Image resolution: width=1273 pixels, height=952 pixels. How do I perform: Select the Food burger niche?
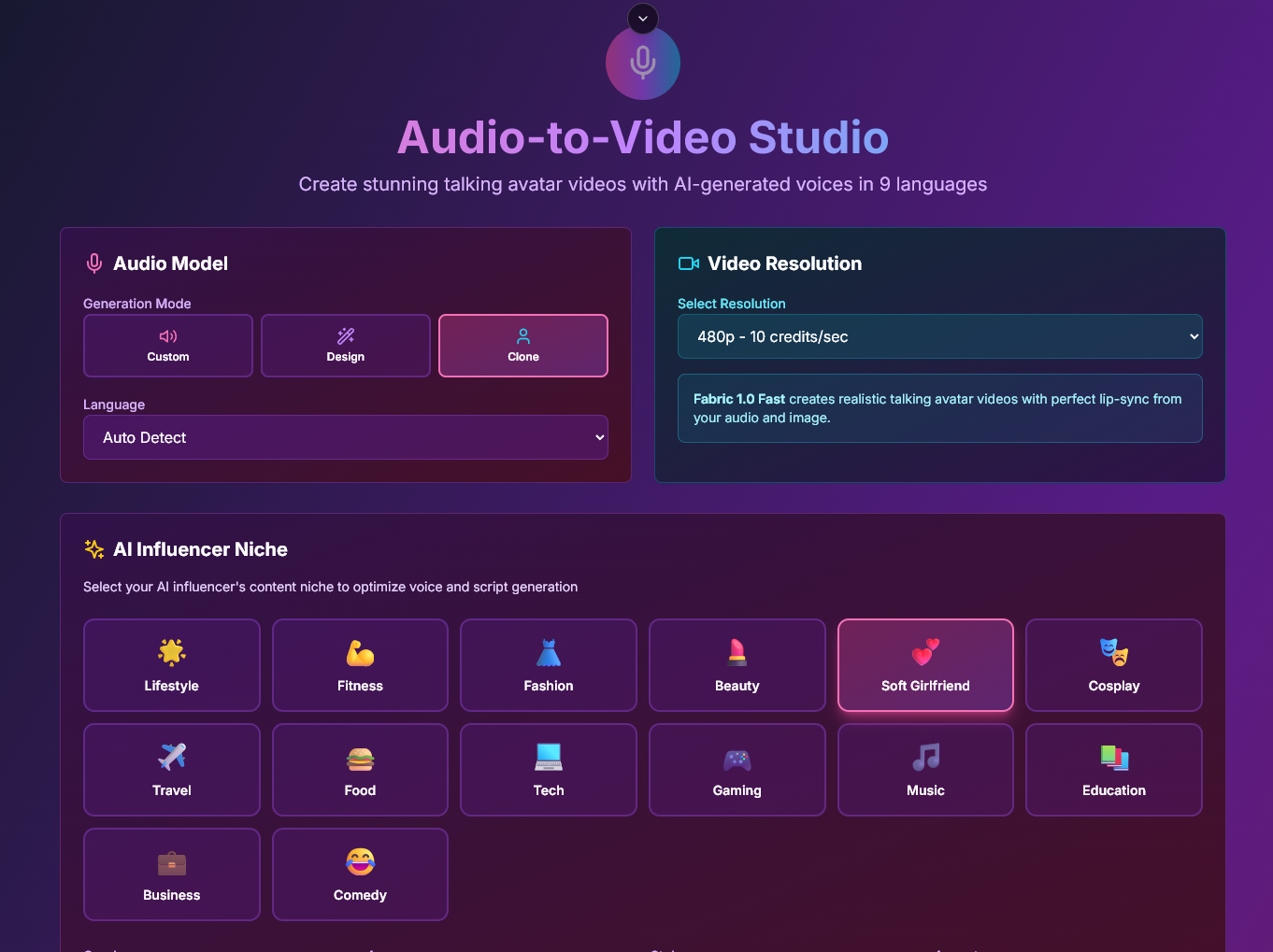[360, 770]
